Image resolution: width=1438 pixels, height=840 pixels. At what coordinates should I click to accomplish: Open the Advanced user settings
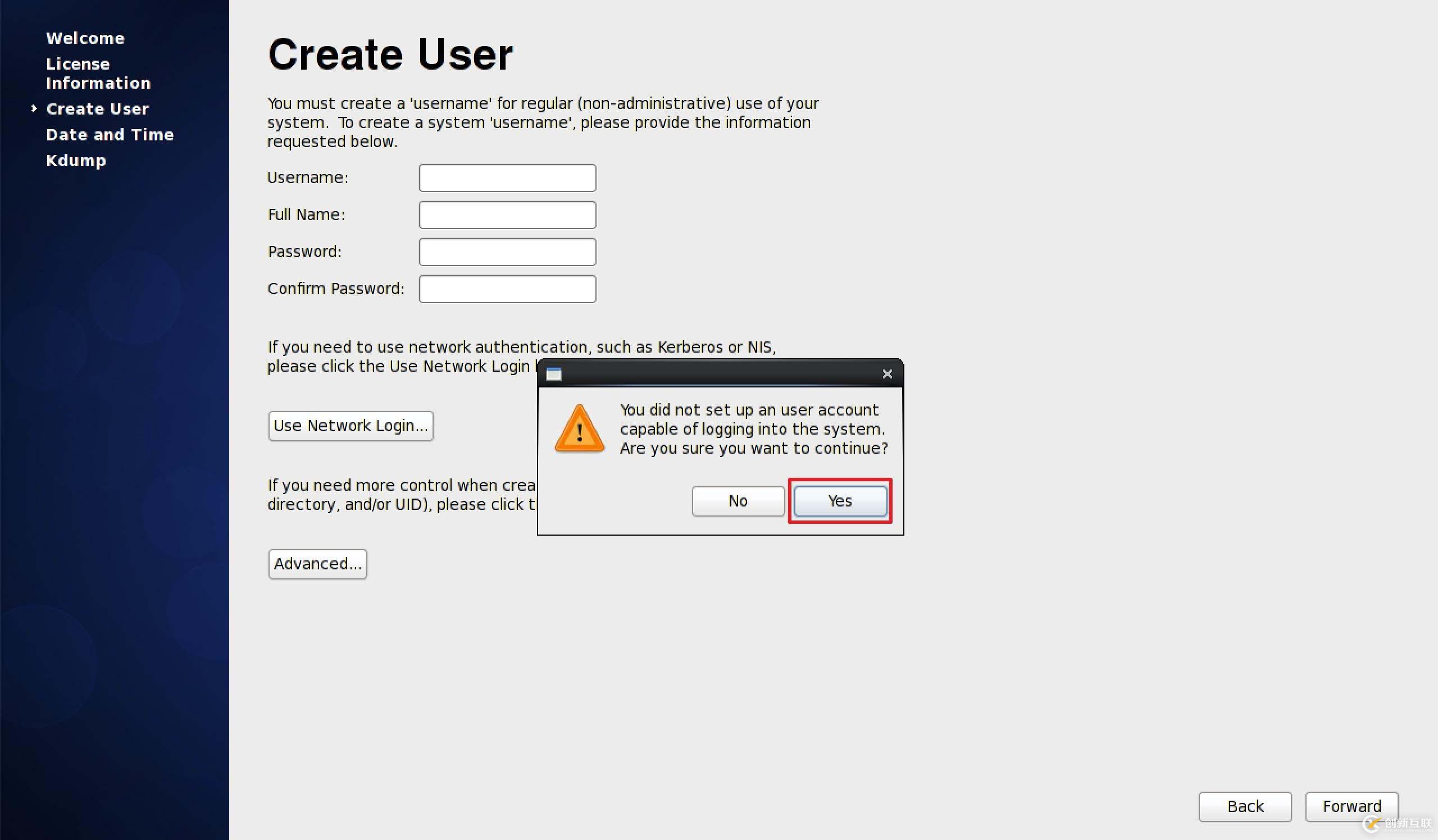point(317,564)
